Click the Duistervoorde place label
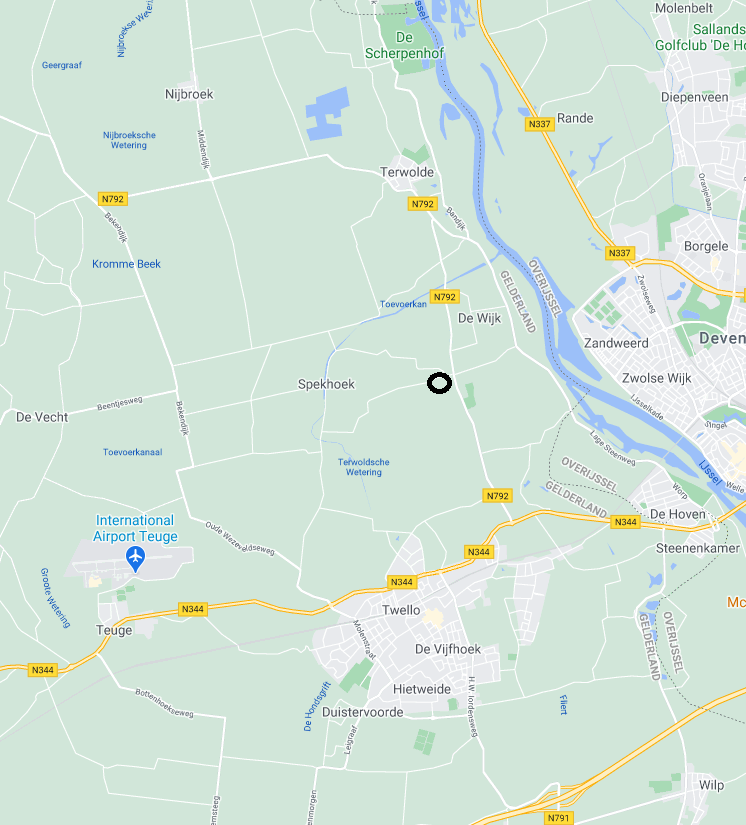 coord(362,712)
